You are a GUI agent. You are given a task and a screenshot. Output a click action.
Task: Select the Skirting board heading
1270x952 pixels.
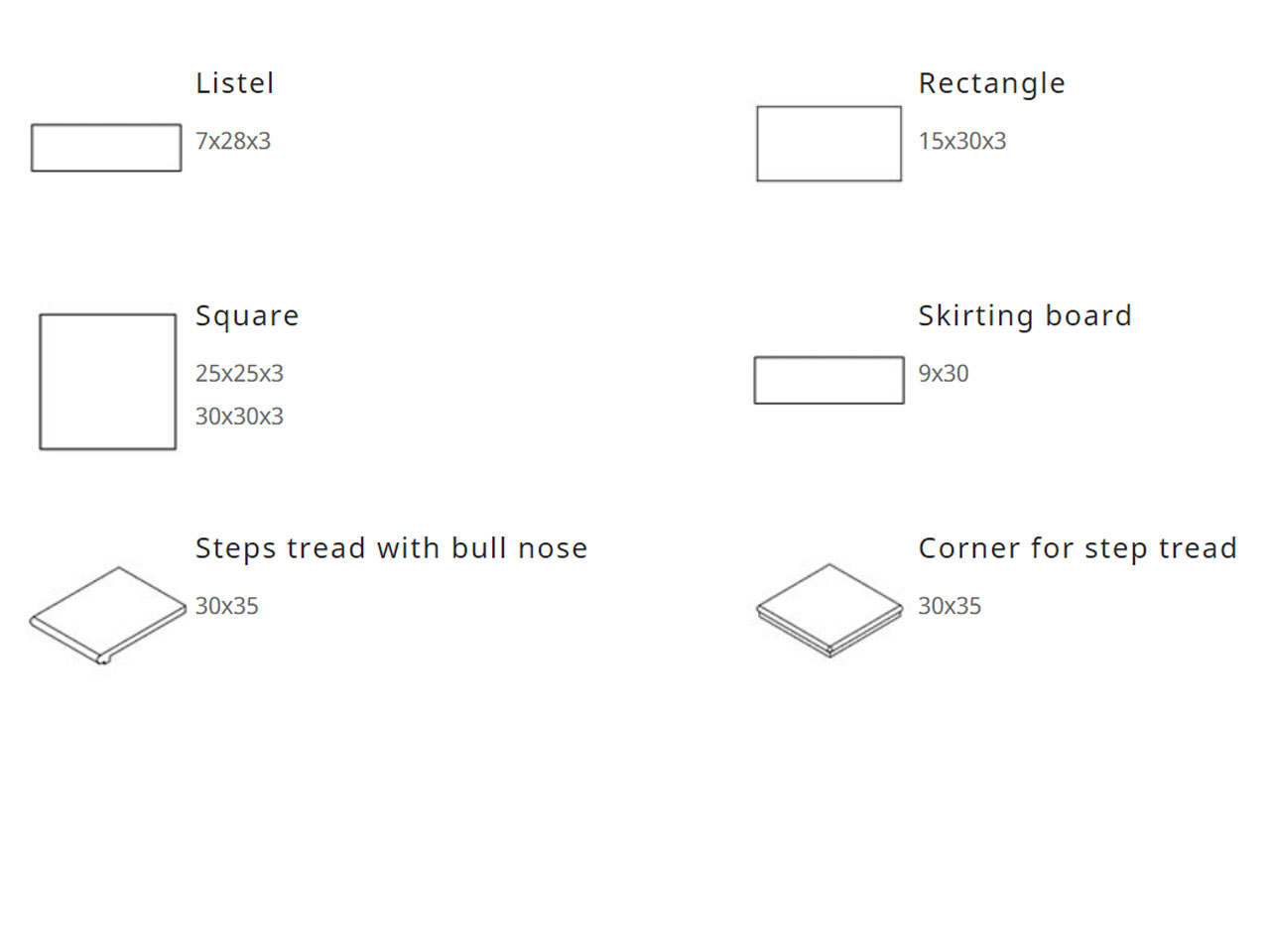(x=1024, y=315)
